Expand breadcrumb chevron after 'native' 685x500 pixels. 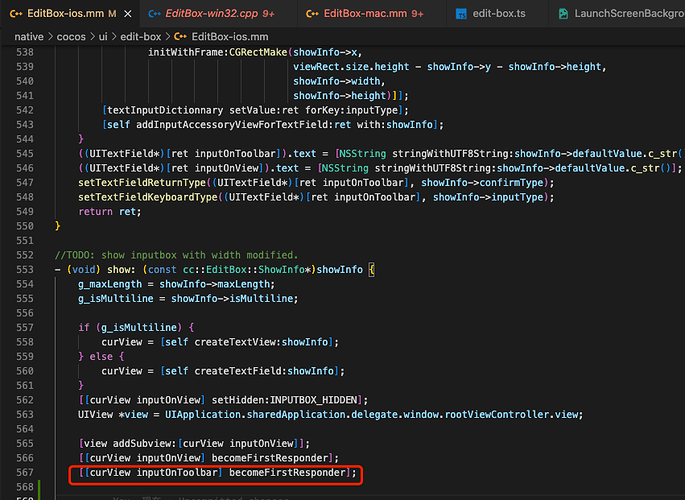(x=50, y=37)
